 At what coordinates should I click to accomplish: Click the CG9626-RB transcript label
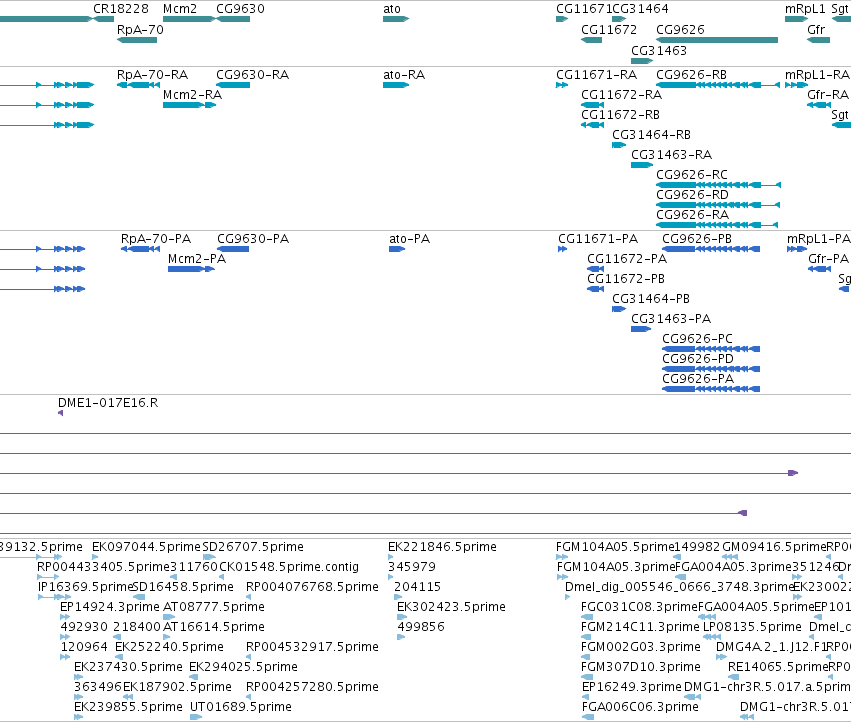pos(691,74)
